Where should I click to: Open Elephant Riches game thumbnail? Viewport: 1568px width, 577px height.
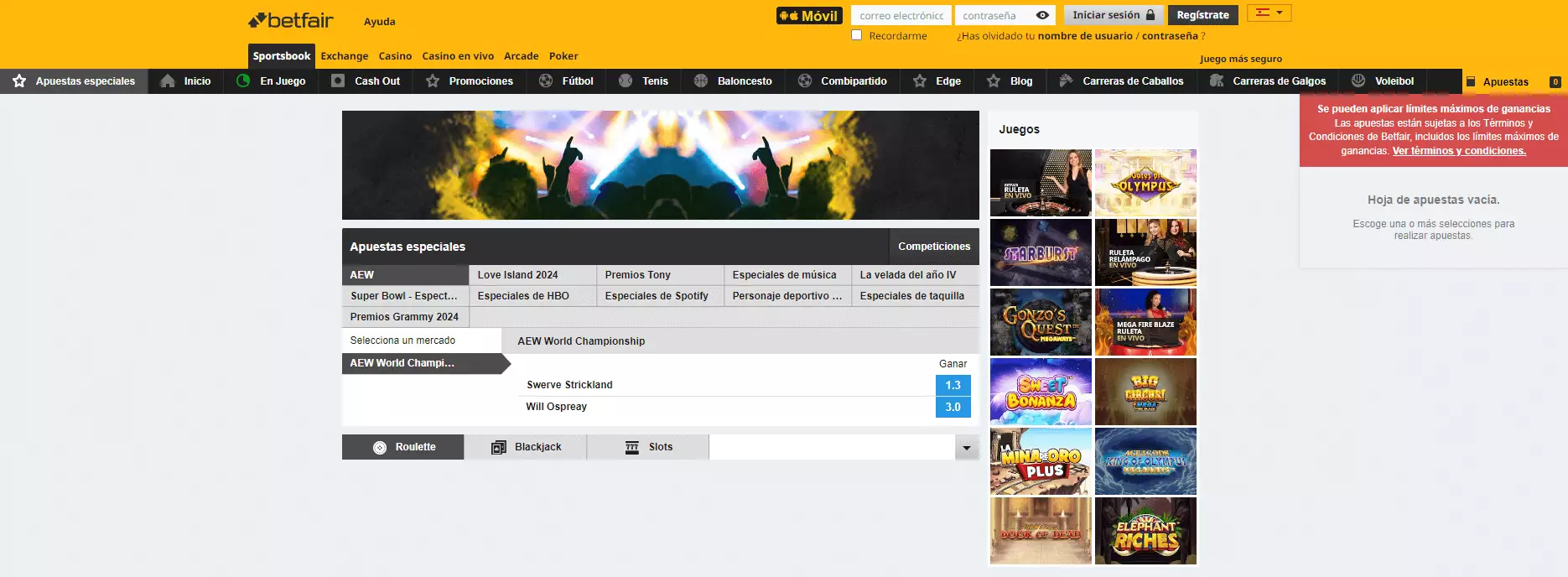[x=1145, y=531]
